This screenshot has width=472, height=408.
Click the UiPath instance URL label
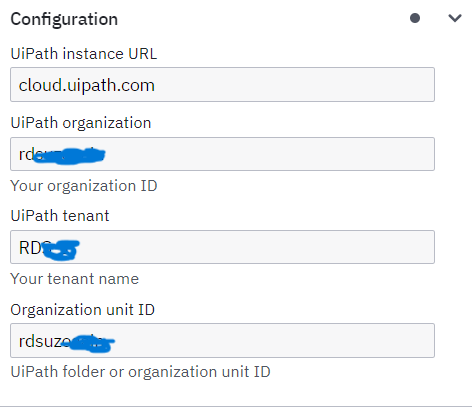84,54
